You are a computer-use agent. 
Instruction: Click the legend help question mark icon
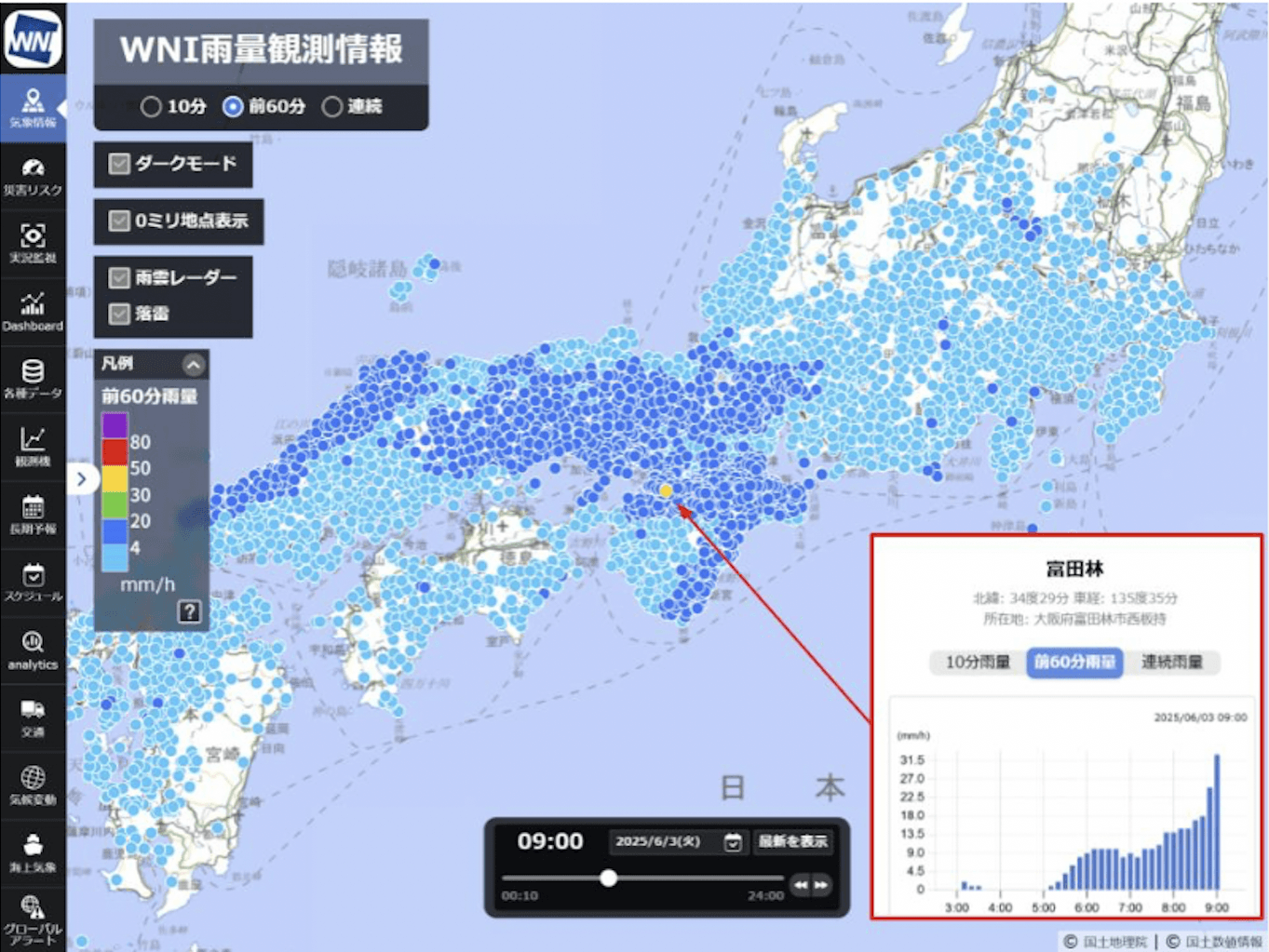pos(189,611)
